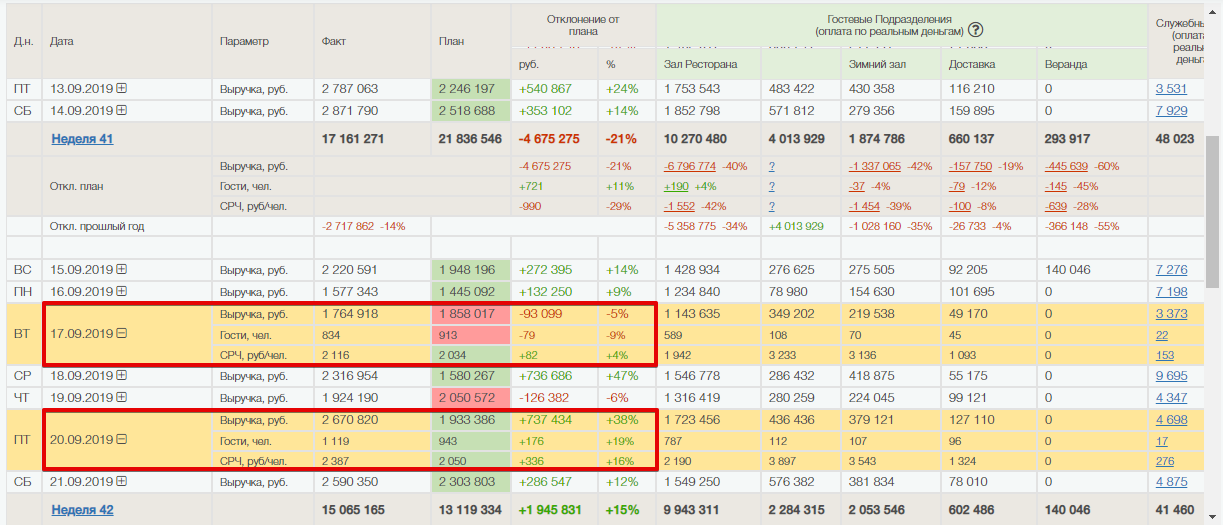Click the 7 929 service value link
Screen dimensions: 1223x525
coord(1171,111)
